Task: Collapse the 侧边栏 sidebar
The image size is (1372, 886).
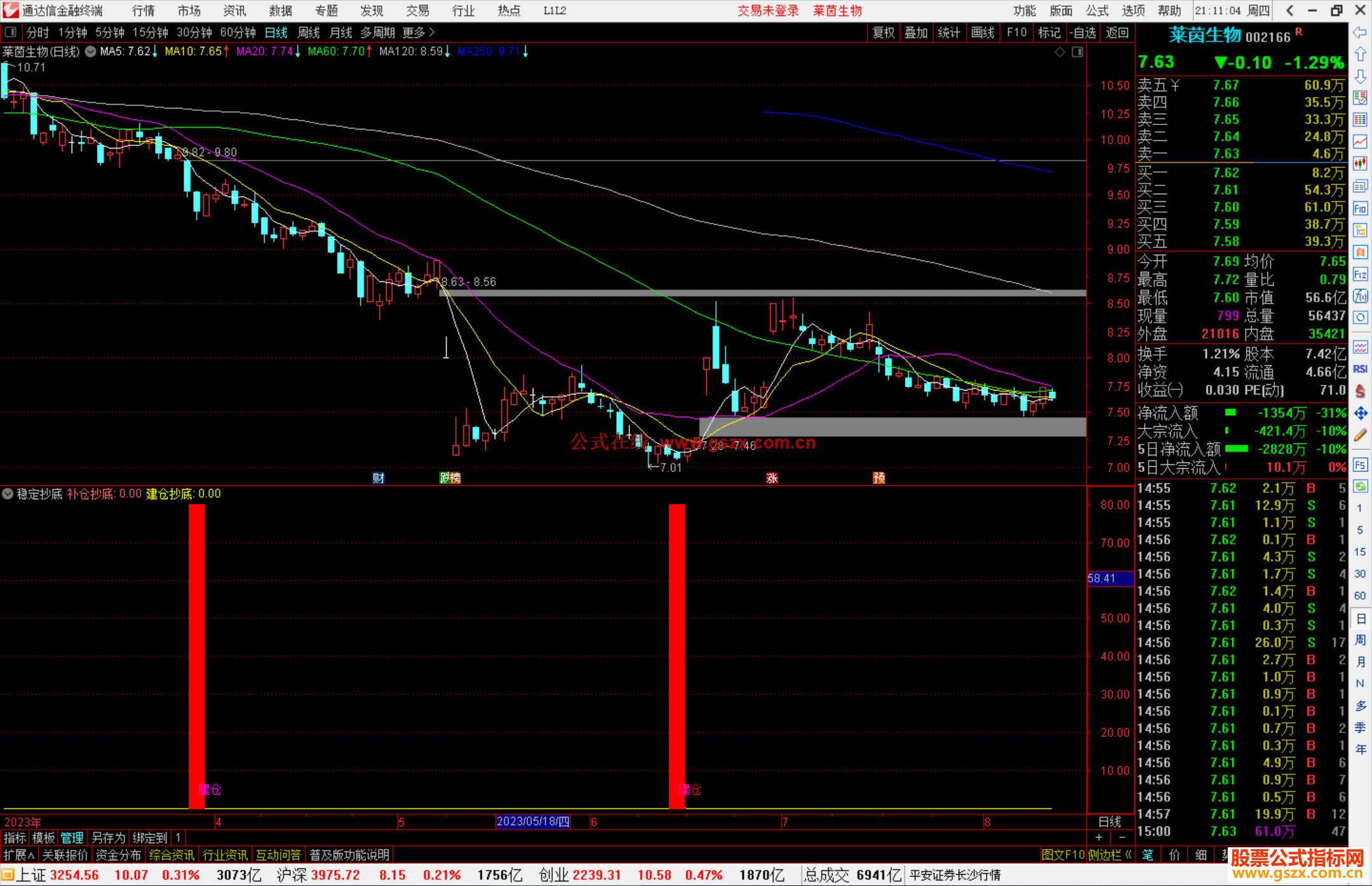Action: pyautogui.click(x=1109, y=855)
